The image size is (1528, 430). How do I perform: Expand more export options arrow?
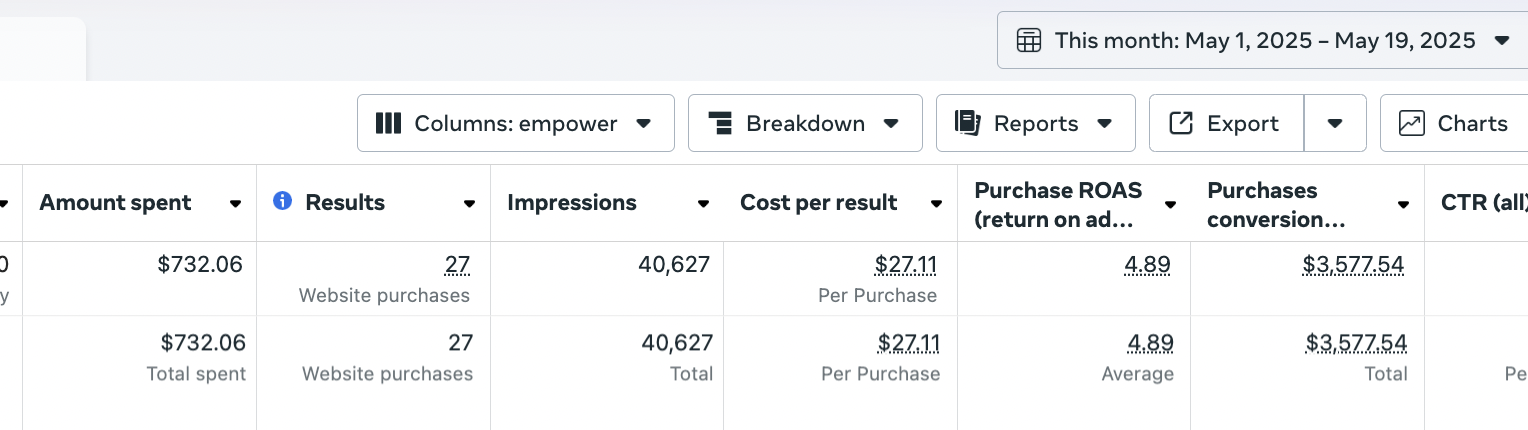click(1335, 124)
